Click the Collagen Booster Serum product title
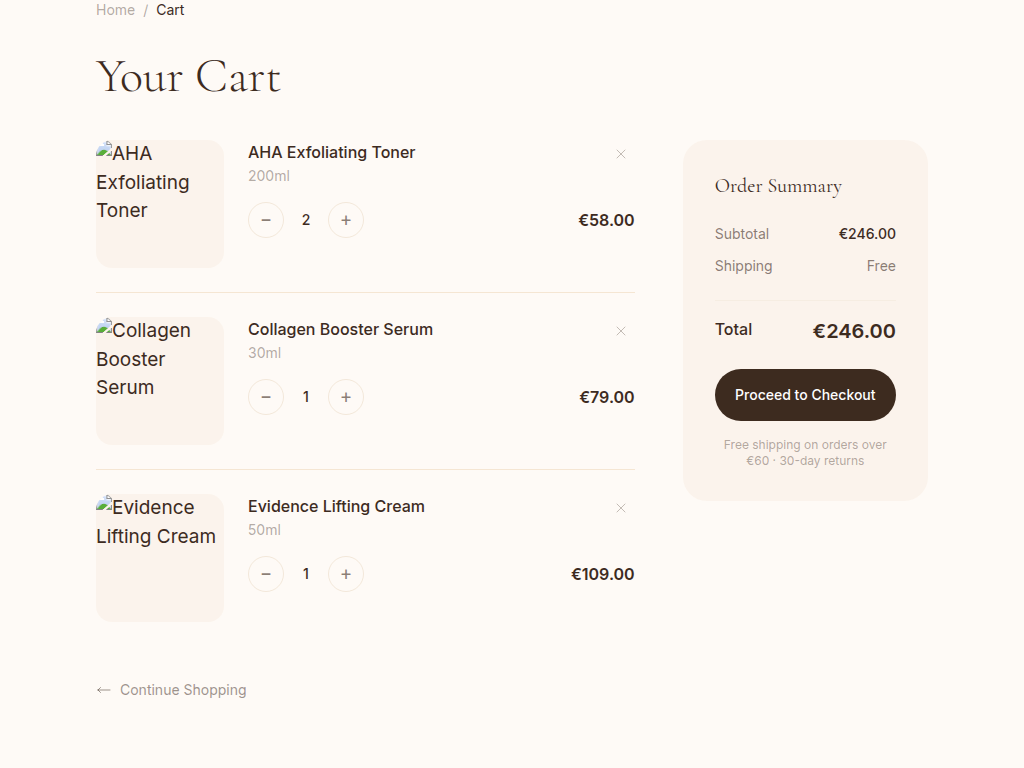This screenshot has width=1024, height=768. [x=340, y=329]
